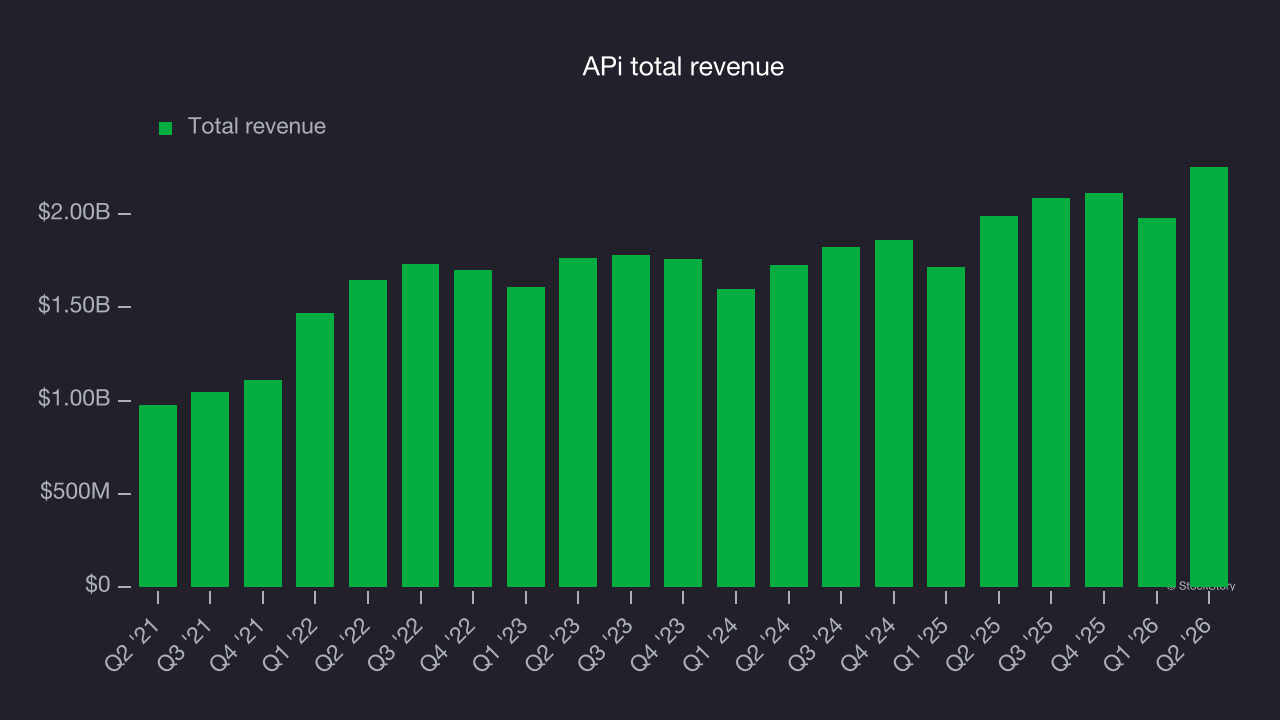Select the Q2 '25 revenue bar
Screen dimensions: 1280x720
pyautogui.click(x=999, y=402)
